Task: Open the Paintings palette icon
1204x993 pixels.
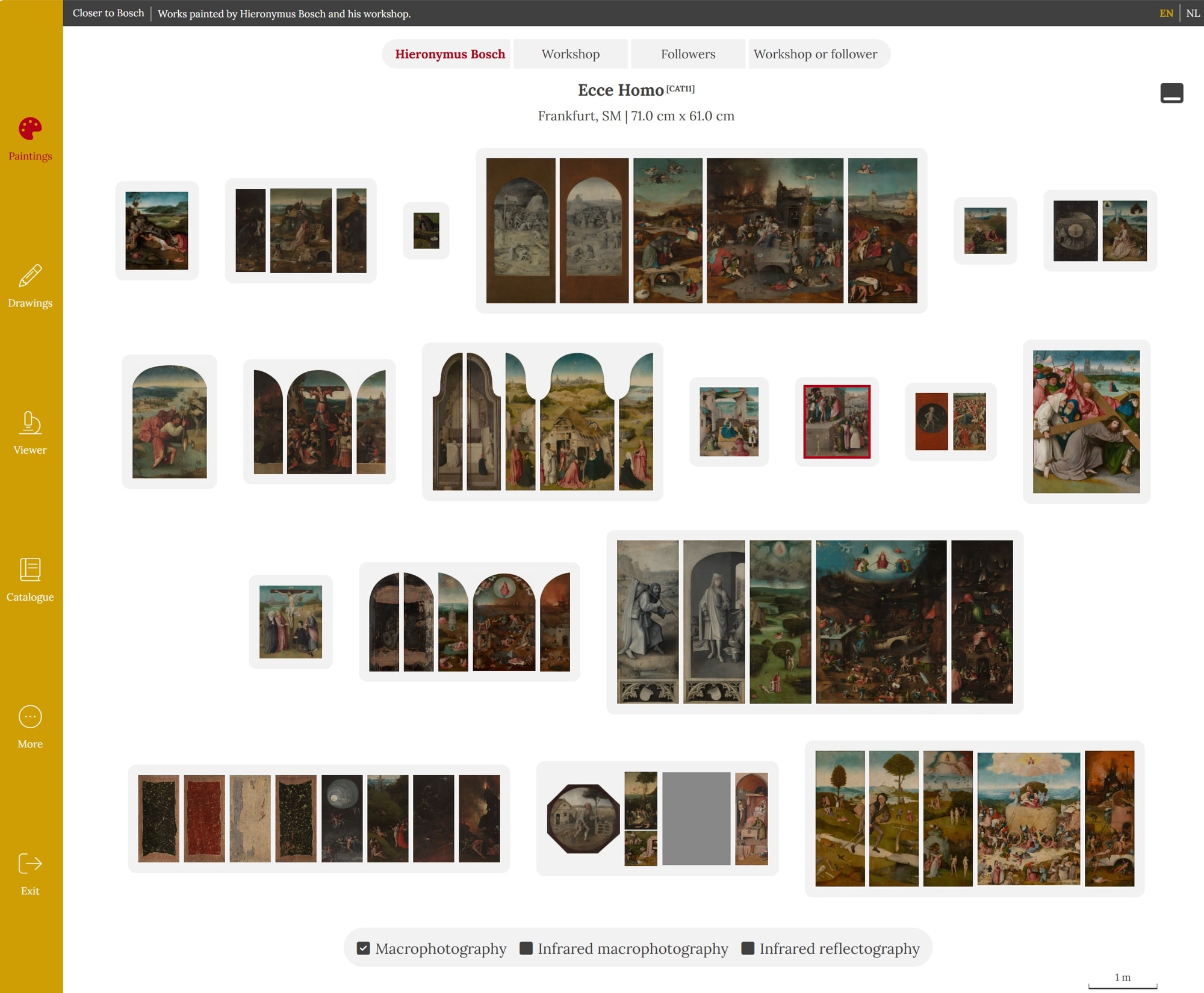Action: 30,129
